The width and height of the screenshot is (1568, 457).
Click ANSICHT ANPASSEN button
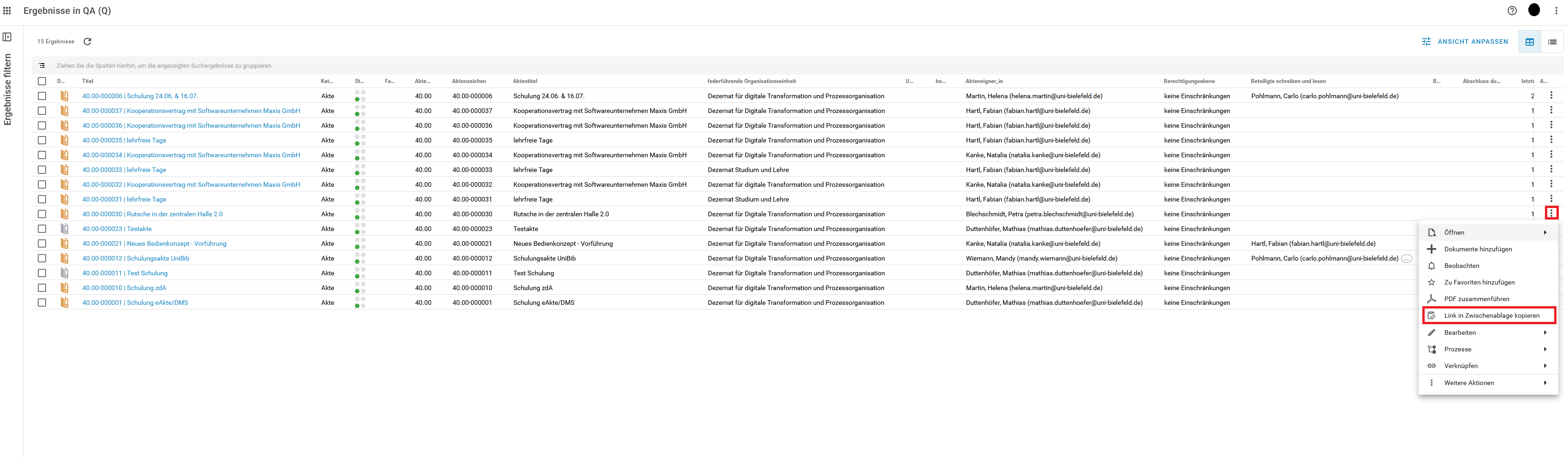coord(1465,42)
